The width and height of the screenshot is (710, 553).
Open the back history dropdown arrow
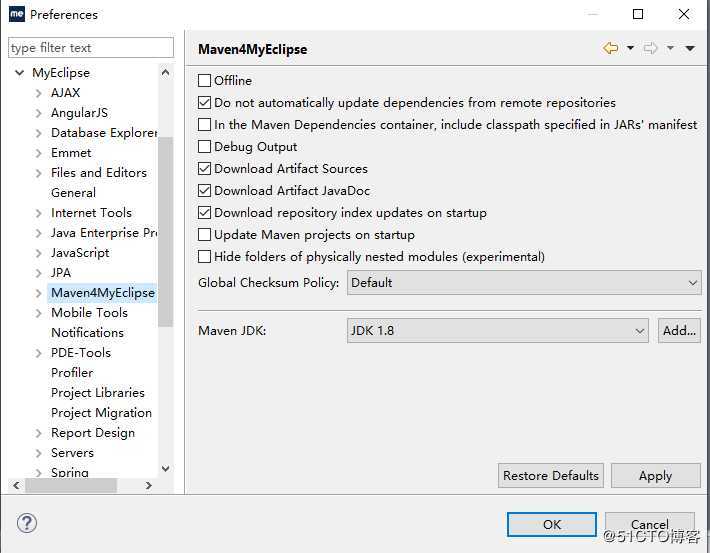pos(630,48)
